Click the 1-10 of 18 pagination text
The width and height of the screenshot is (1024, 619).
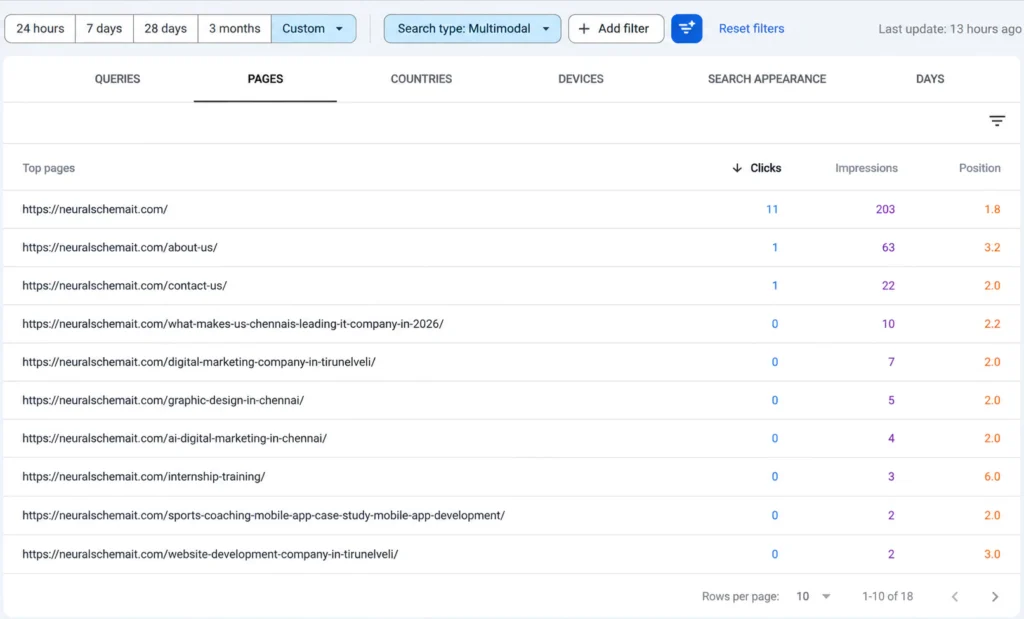tap(887, 596)
